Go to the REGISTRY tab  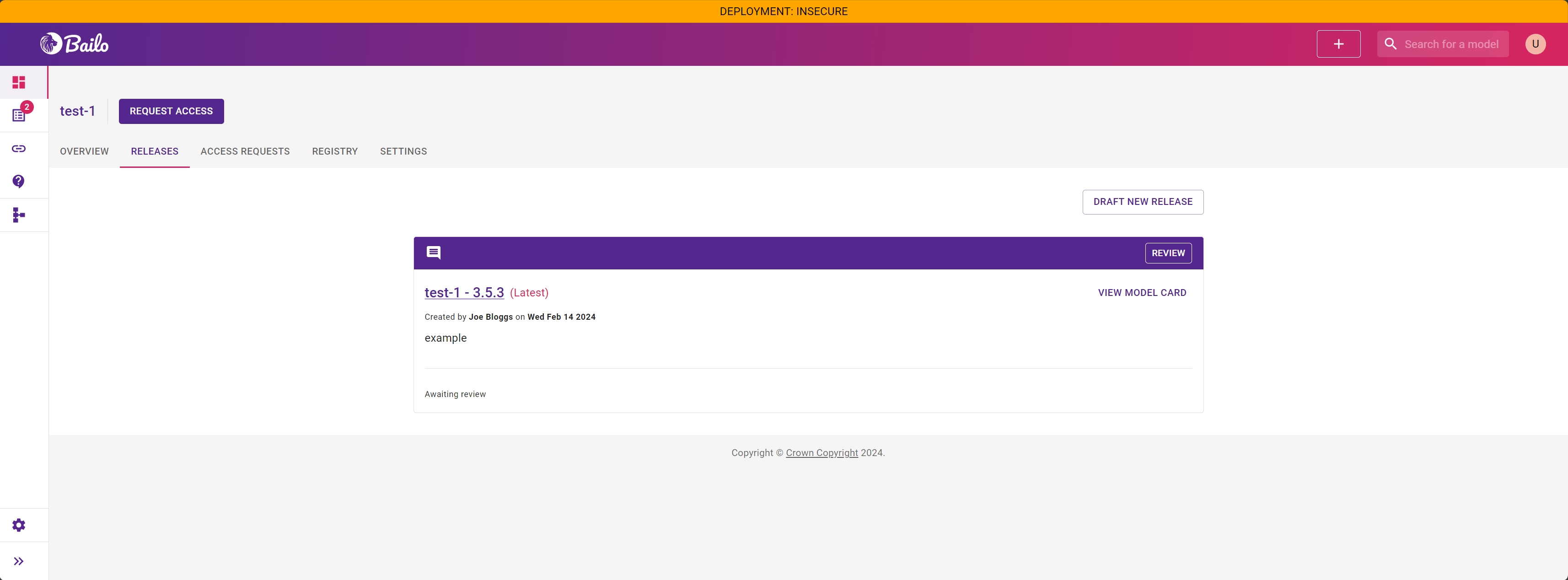coord(335,151)
